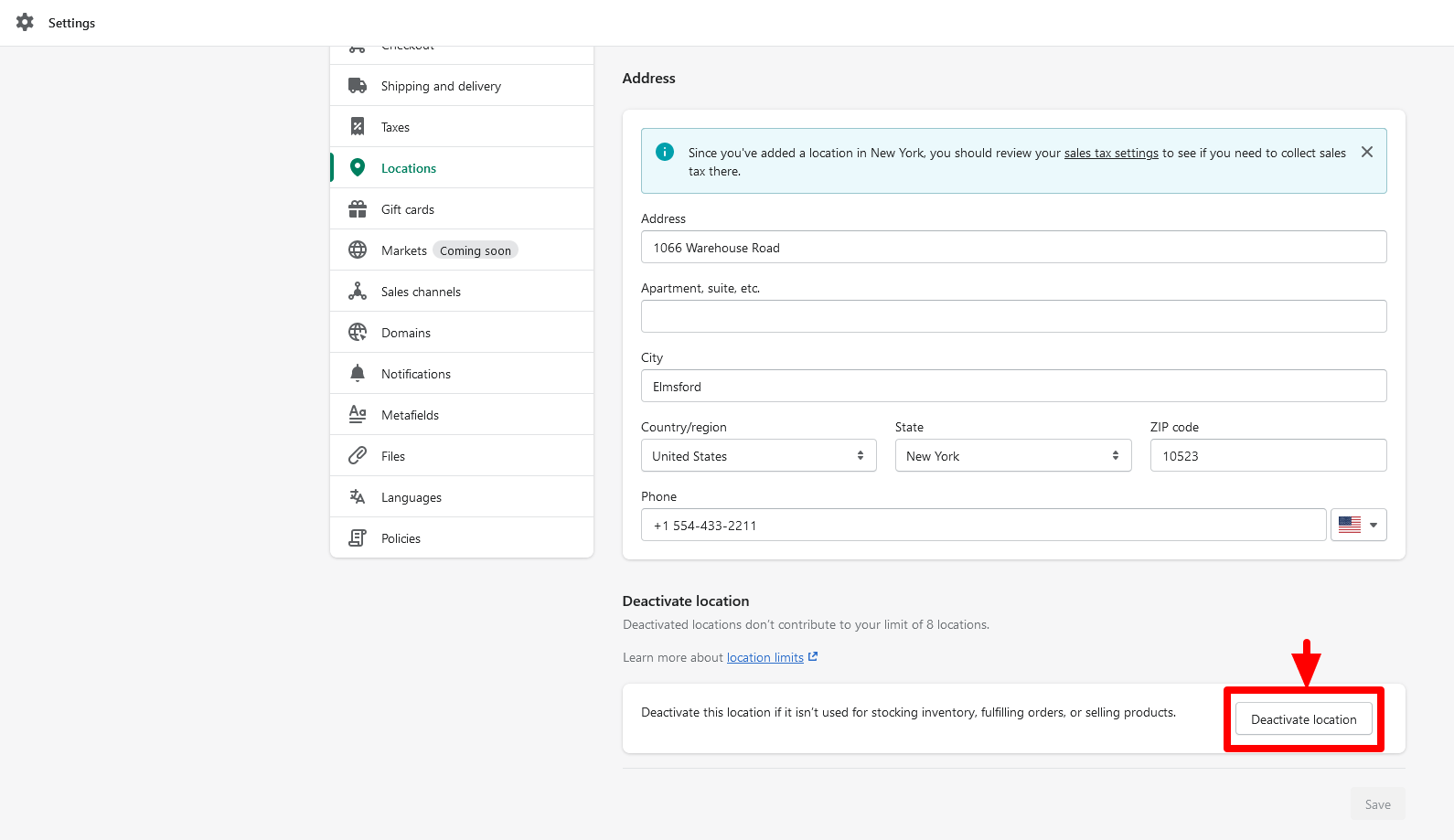This screenshot has width=1454, height=840.
Task: Dismiss the sales tax info banner
Action: (x=1366, y=153)
